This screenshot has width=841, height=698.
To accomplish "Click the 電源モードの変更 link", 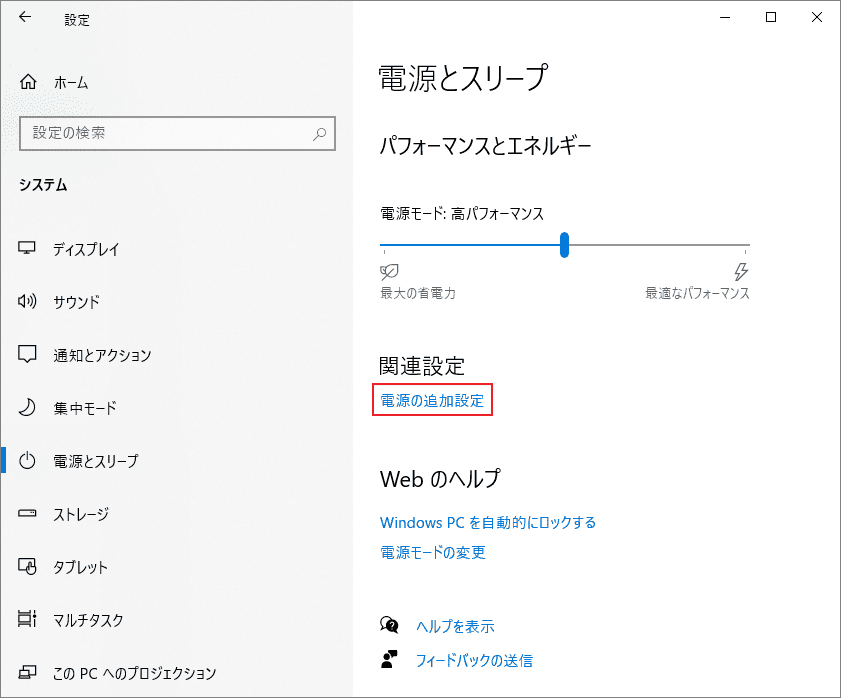I will (431, 551).
